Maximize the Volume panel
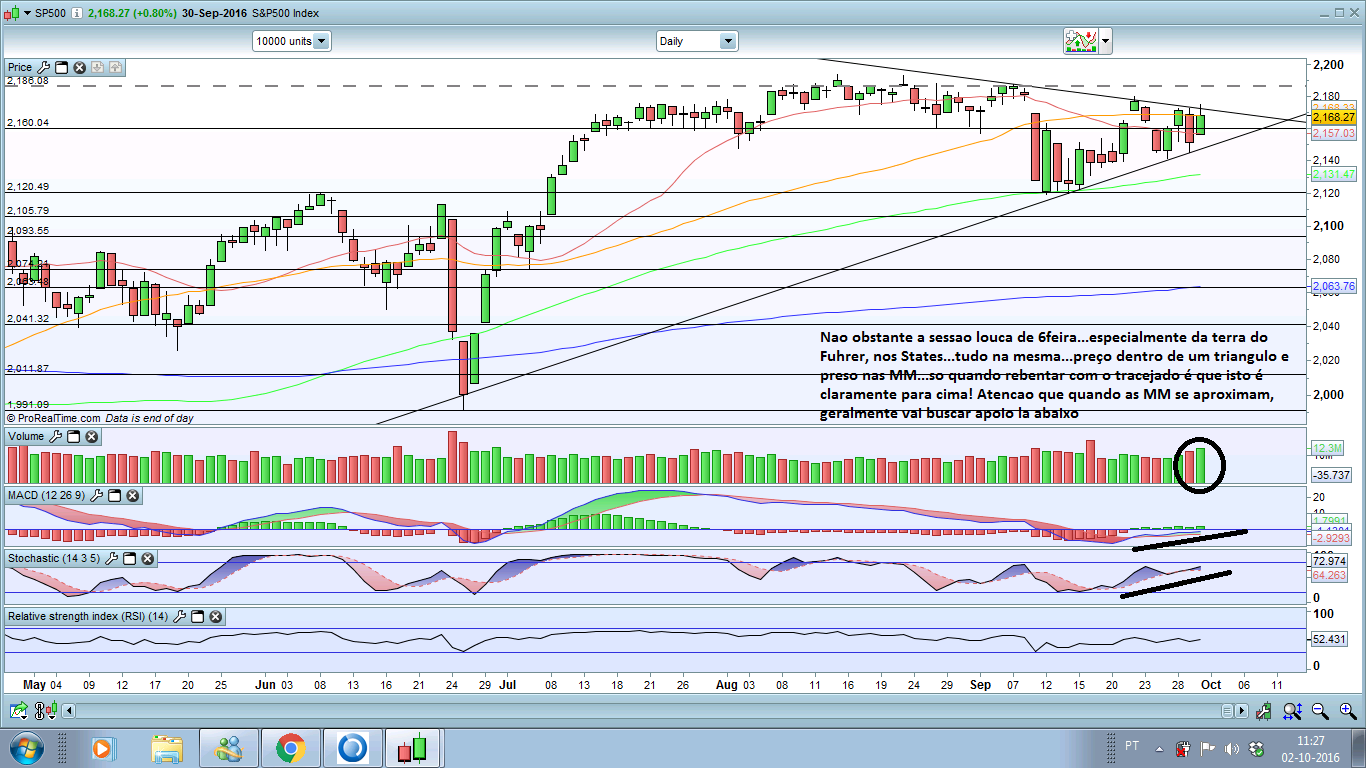Screen dimensions: 1366x768 (x=73, y=437)
